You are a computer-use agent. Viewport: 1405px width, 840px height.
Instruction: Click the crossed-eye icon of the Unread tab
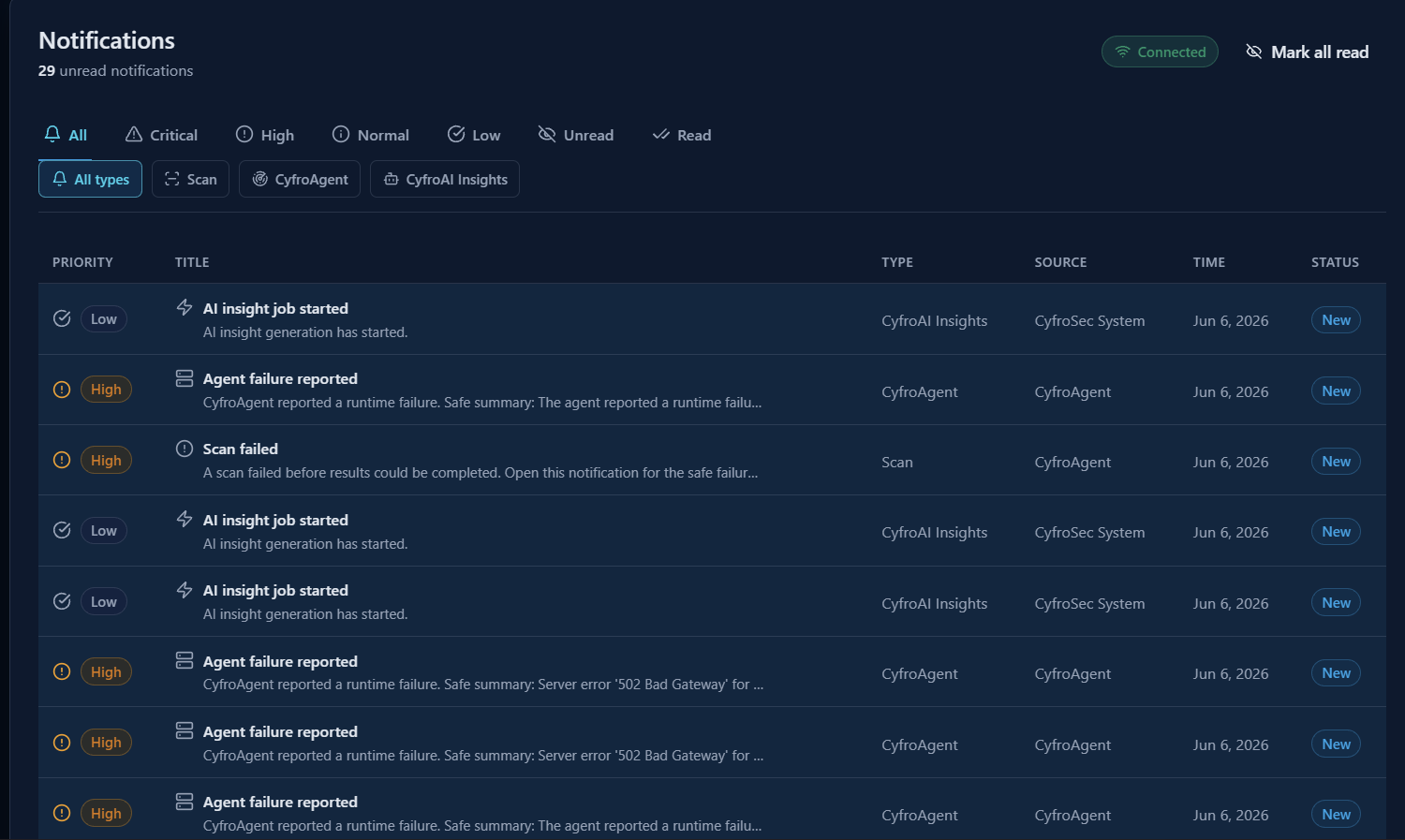(x=547, y=134)
